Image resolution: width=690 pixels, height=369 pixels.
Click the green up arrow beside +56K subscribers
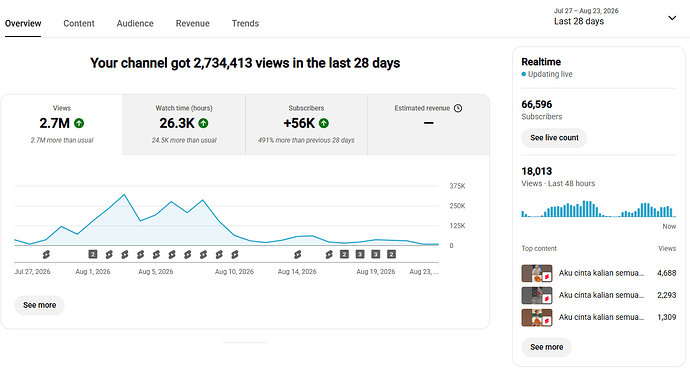[x=324, y=123]
